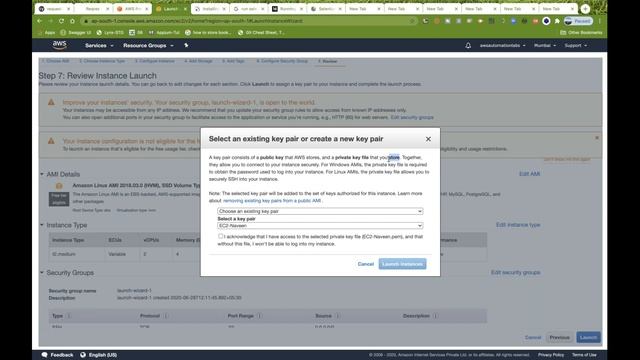Go to wizard step 6 Configure Security Group

(282, 61)
